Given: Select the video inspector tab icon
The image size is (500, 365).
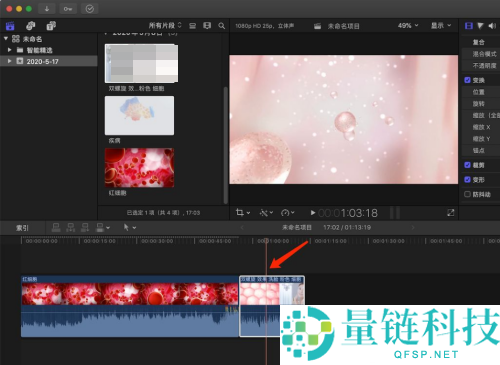Looking at the screenshot, I should click(469, 26).
